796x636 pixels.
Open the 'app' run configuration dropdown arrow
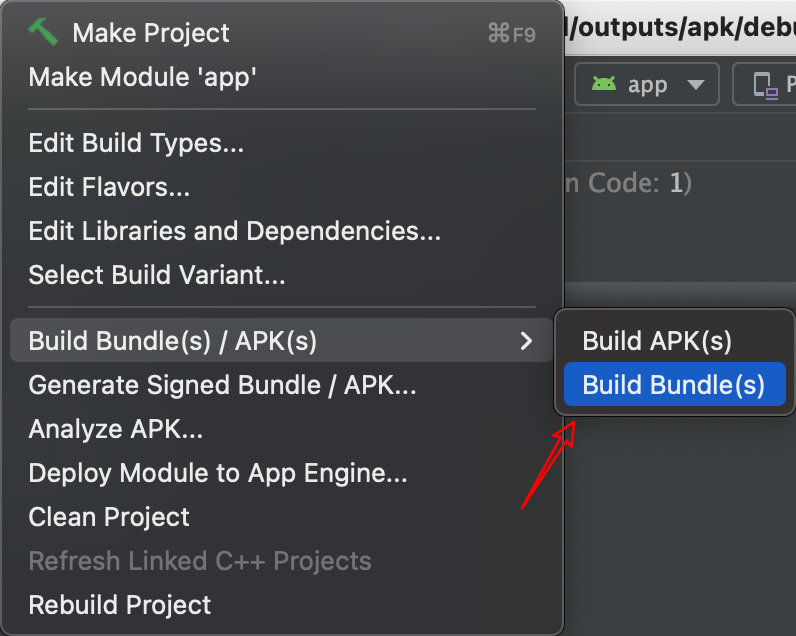coord(696,85)
